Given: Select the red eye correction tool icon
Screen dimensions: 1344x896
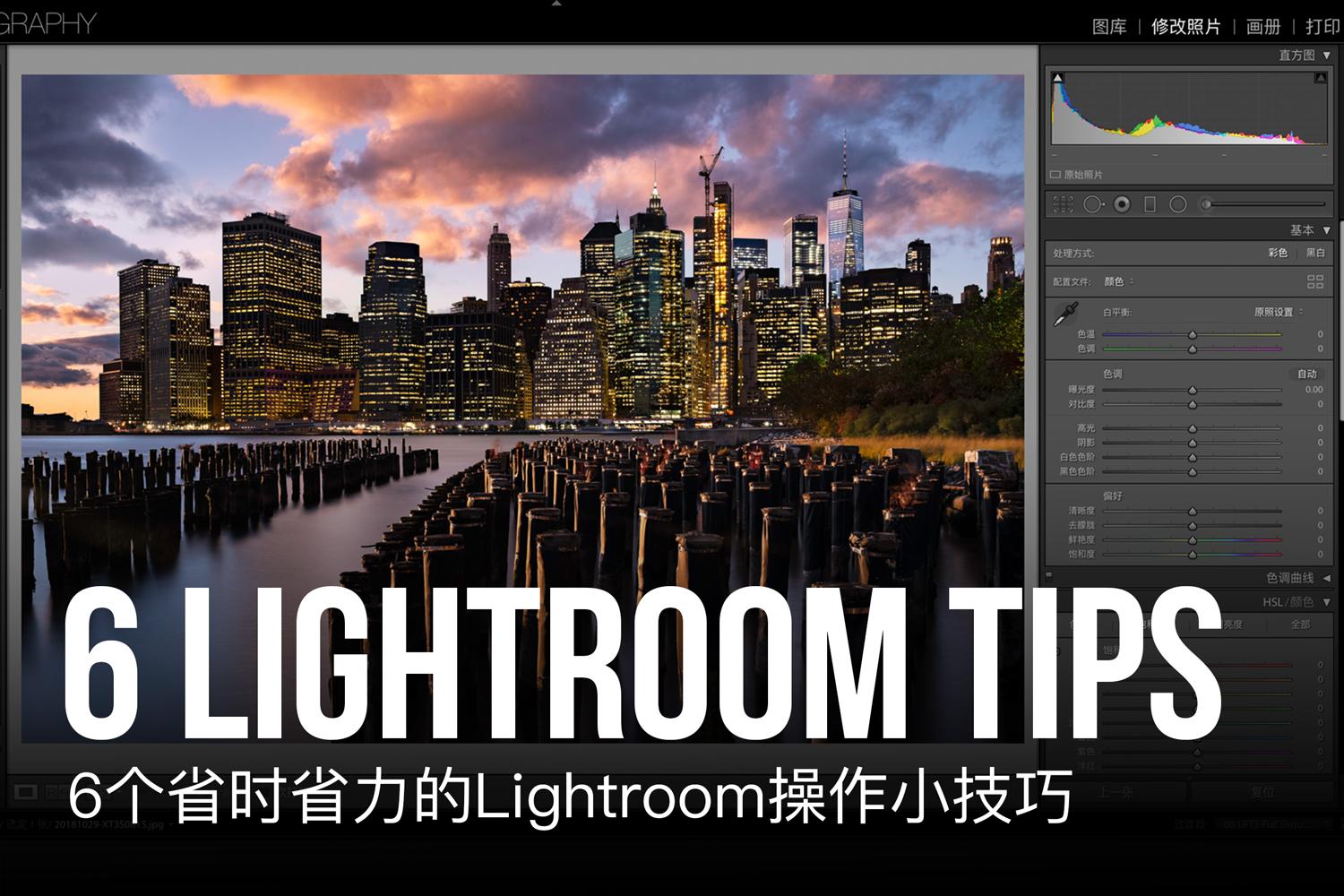Looking at the screenshot, I should coord(1122,204).
